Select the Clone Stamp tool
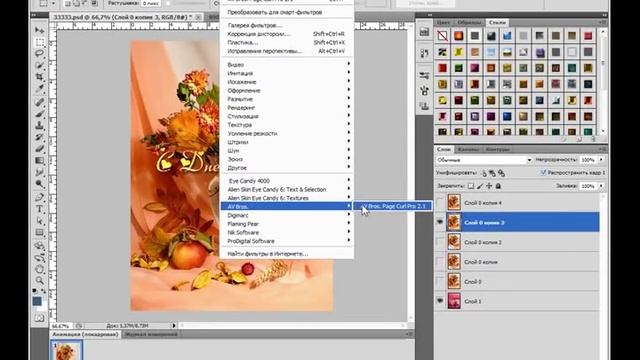This screenshot has height=360, width=640. [x=40, y=125]
